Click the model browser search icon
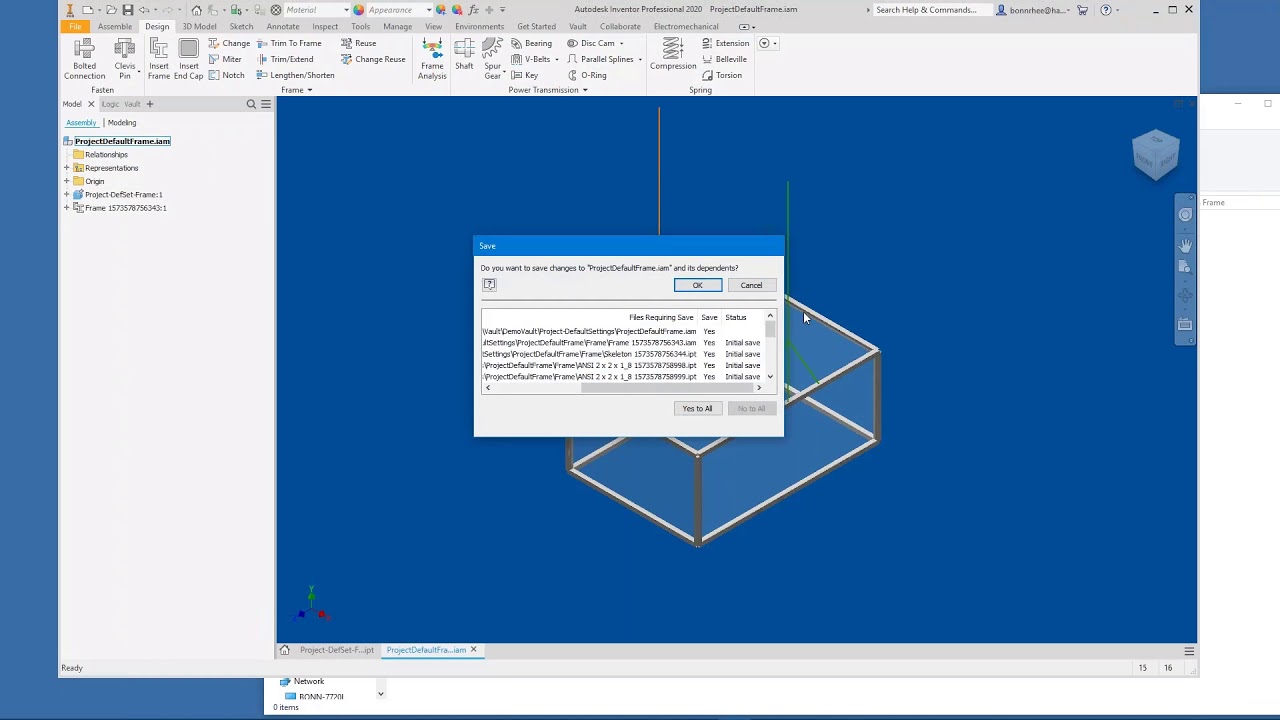1280x720 pixels. (x=251, y=104)
